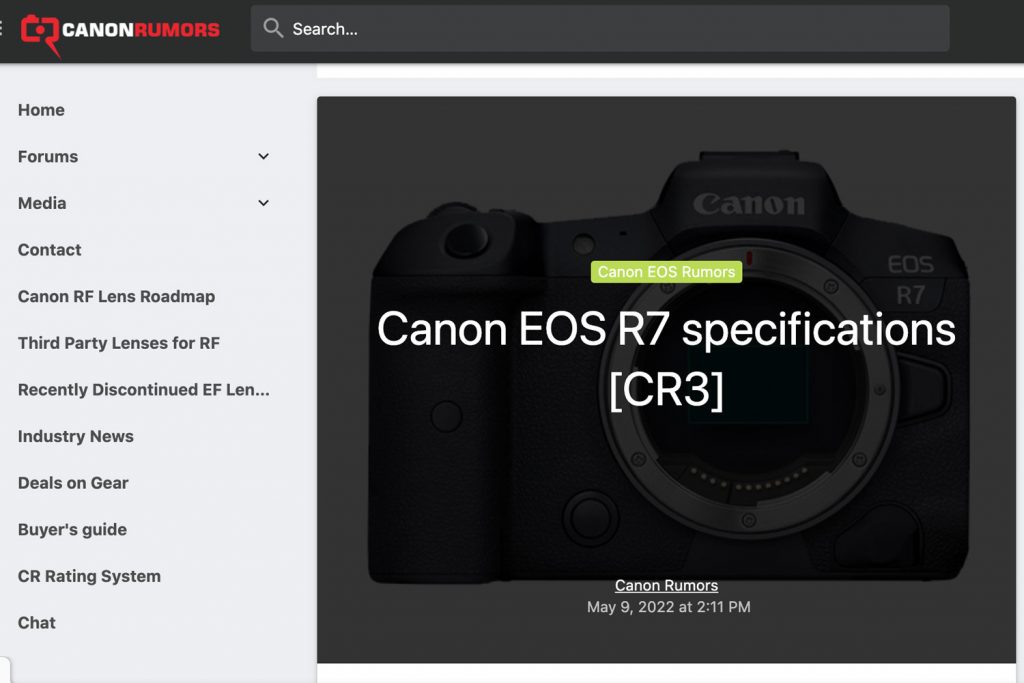
Task: Open Canon RF Lens Roadmap
Action: (116, 297)
